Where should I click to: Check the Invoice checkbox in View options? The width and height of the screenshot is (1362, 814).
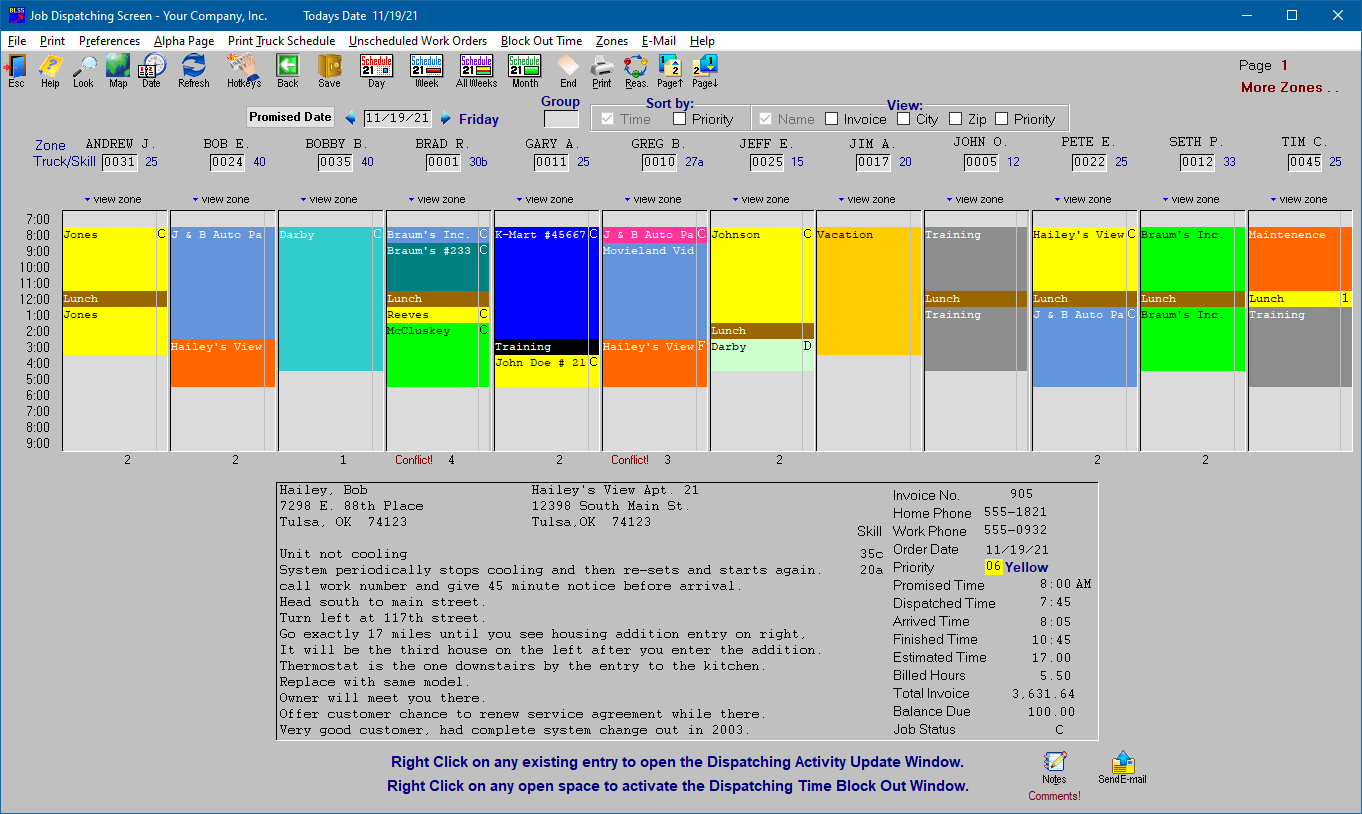pos(832,119)
